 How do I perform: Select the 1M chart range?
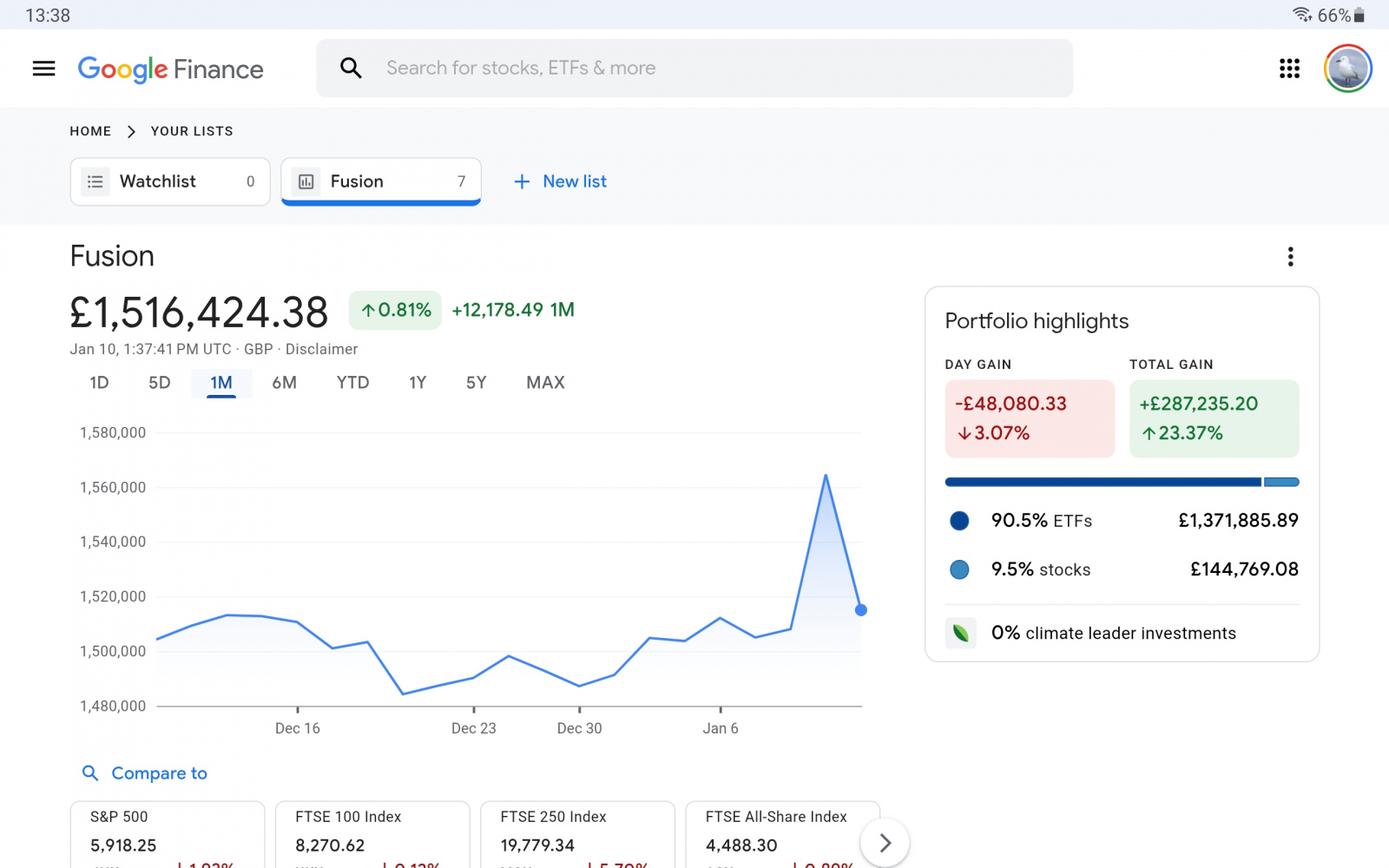click(x=221, y=383)
